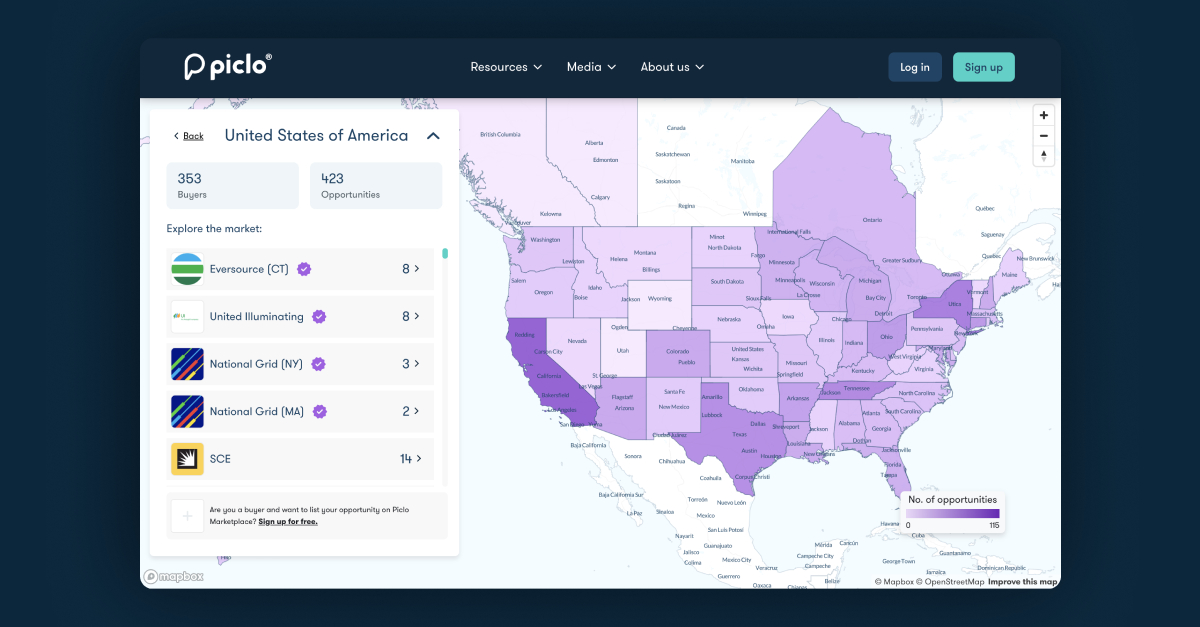The height and width of the screenshot is (627, 1200).
Task: Click National Grid (NY) logo
Action: pos(187,364)
